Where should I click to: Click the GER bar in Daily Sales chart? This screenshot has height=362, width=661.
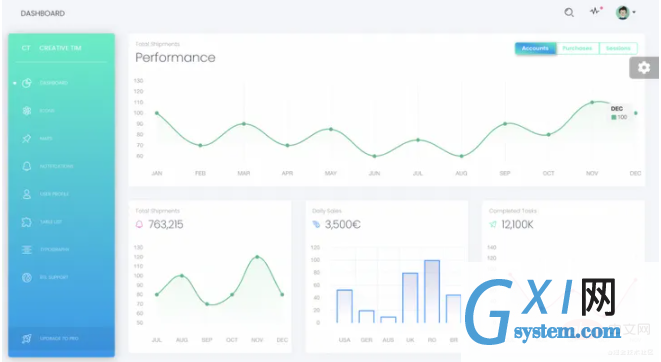tap(366, 316)
